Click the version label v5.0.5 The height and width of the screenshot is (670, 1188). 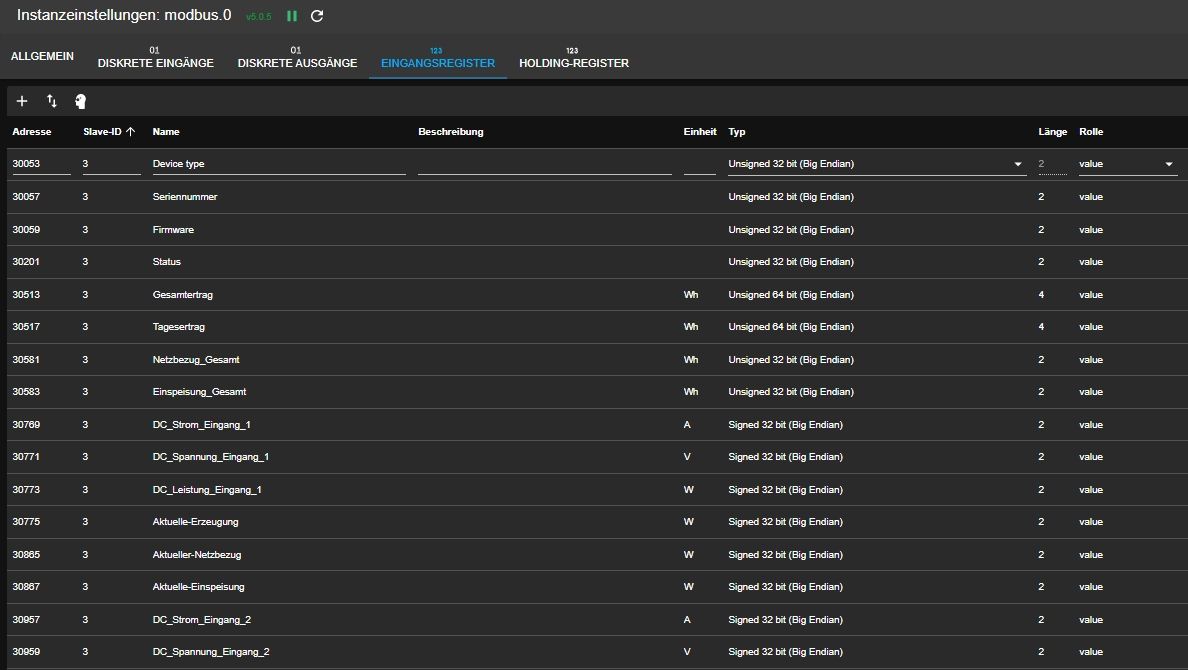(x=258, y=17)
